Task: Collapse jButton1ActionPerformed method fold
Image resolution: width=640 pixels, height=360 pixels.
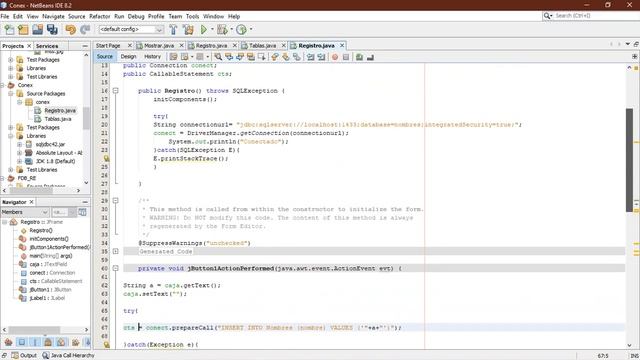Action: click(116, 268)
